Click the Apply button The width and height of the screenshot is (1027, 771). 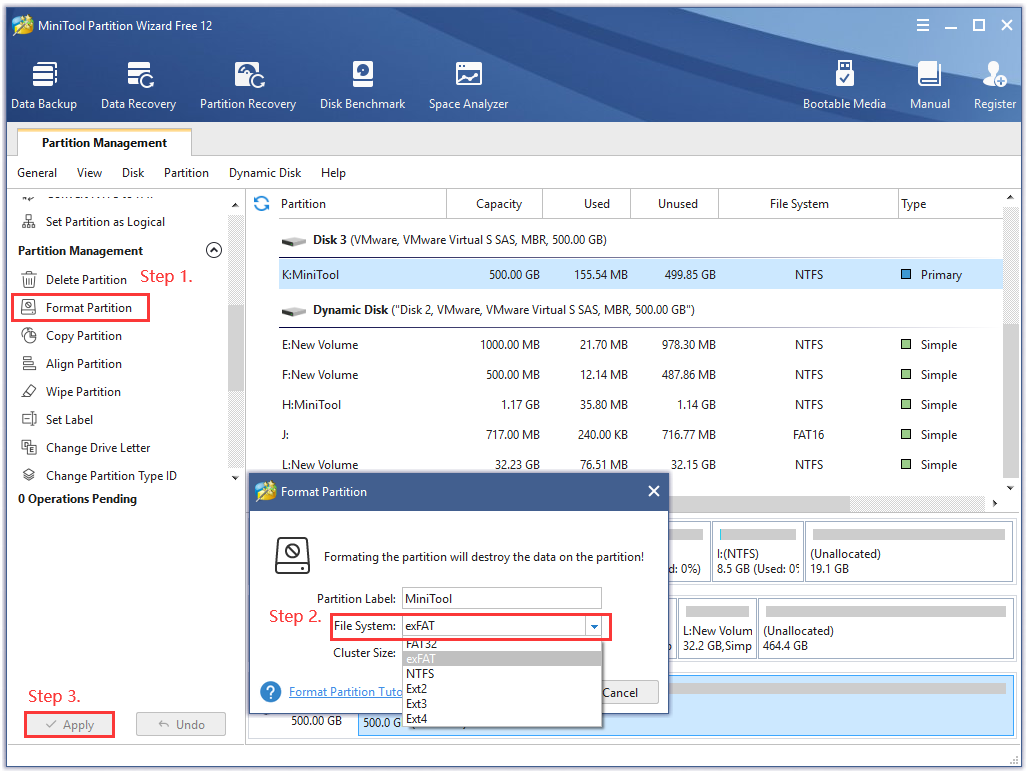[x=69, y=724]
